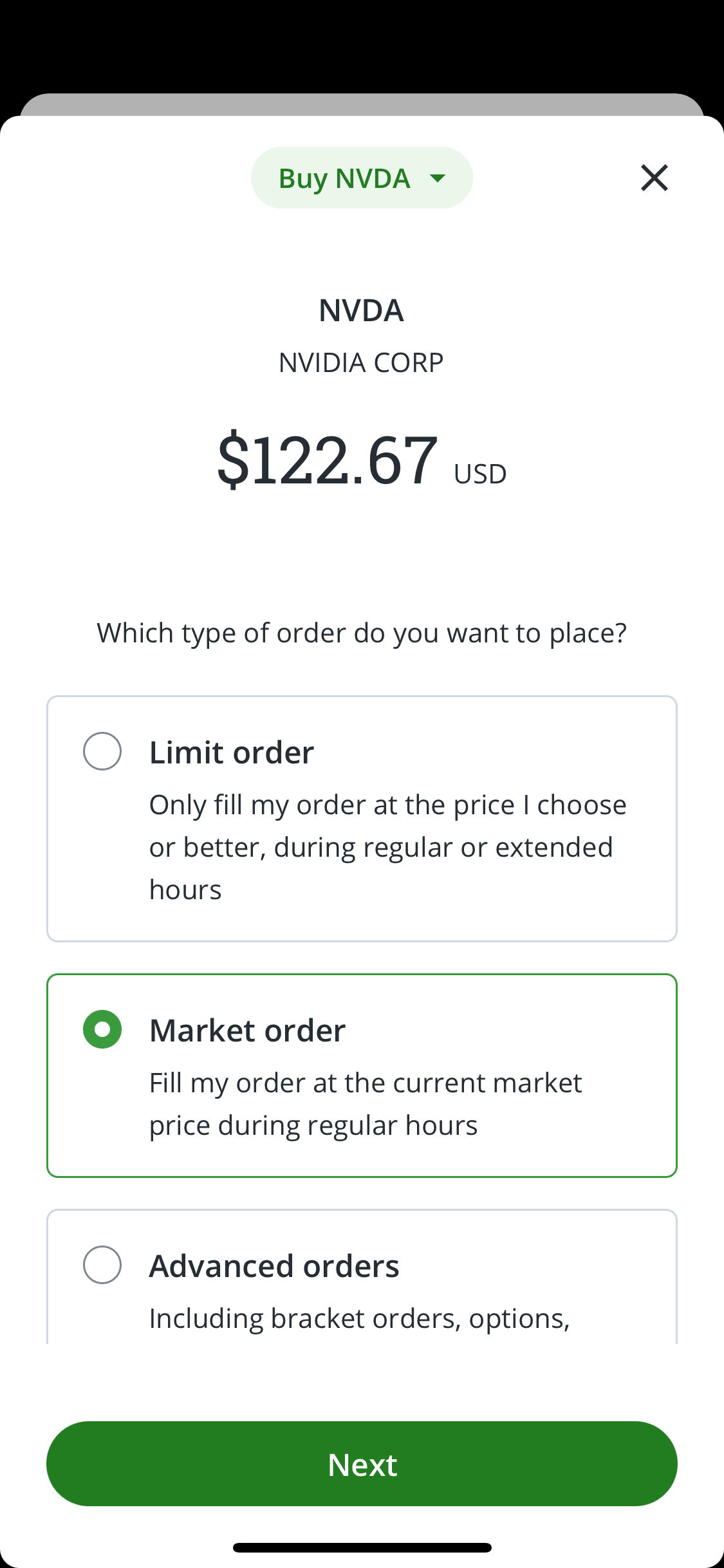Tap the grey sheet behind the modal
This screenshot has width=724, height=1568.
[x=362, y=104]
